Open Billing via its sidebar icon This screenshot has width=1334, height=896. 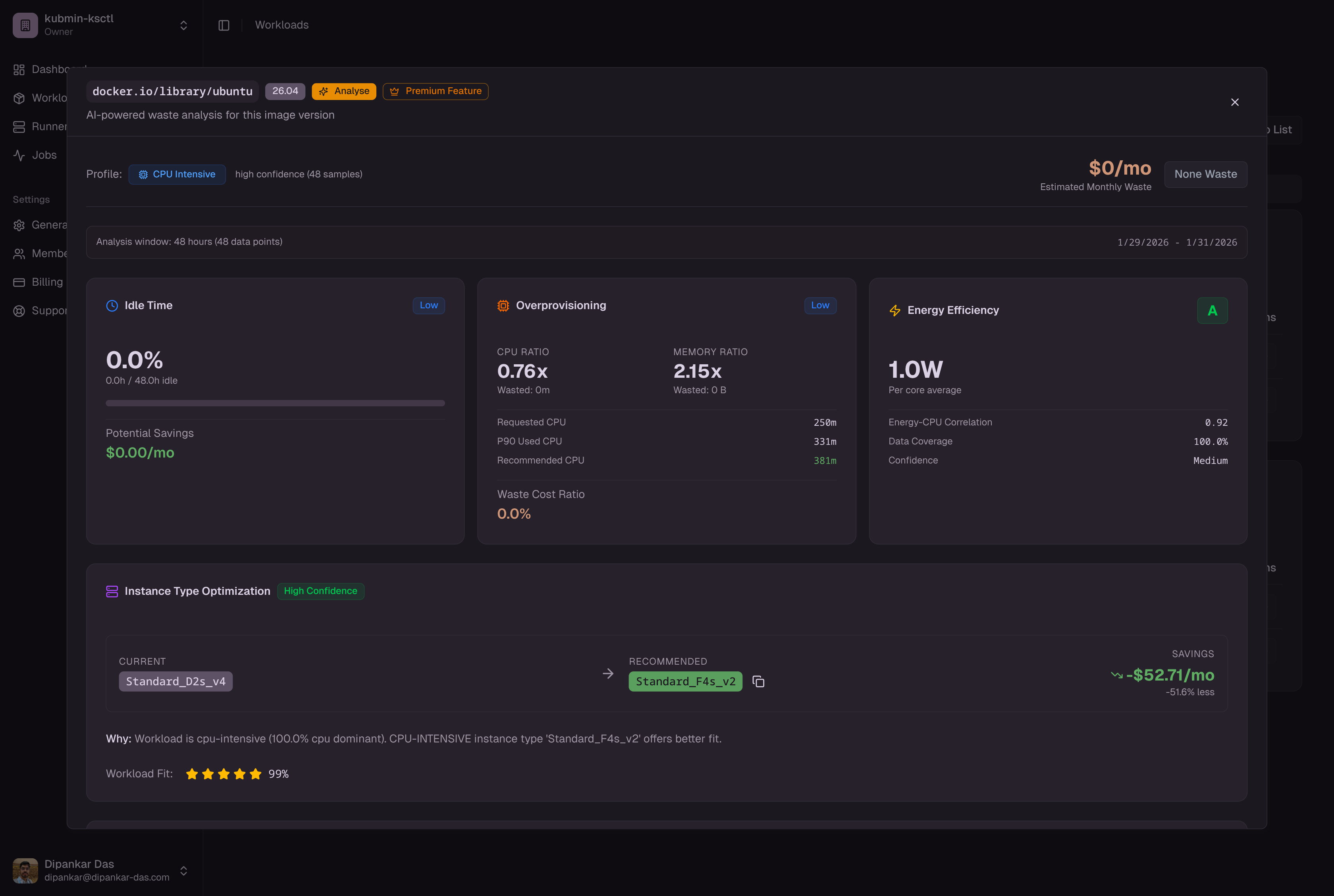19,282
